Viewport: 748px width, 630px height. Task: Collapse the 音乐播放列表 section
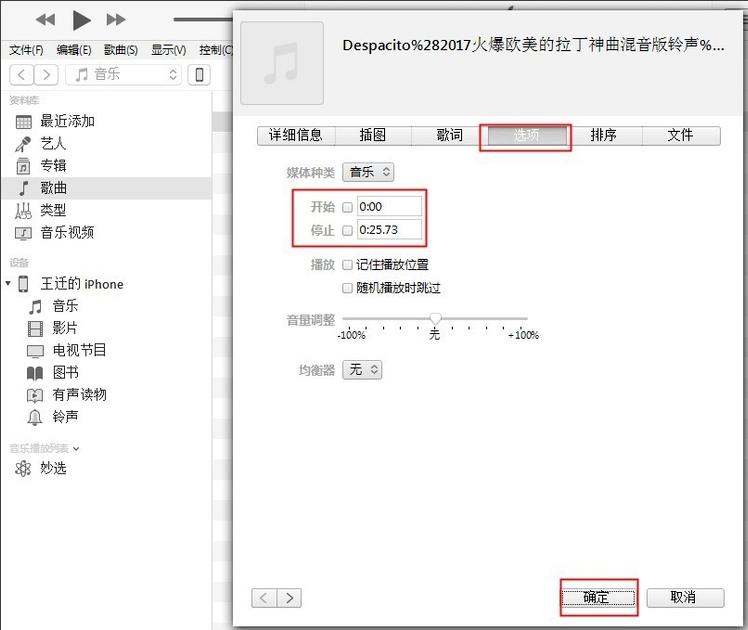point(76,449)
